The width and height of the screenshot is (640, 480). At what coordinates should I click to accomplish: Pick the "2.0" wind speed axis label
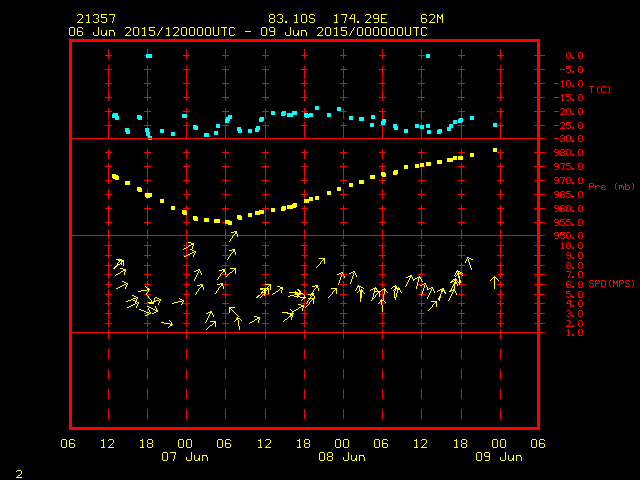click(574, 323)
